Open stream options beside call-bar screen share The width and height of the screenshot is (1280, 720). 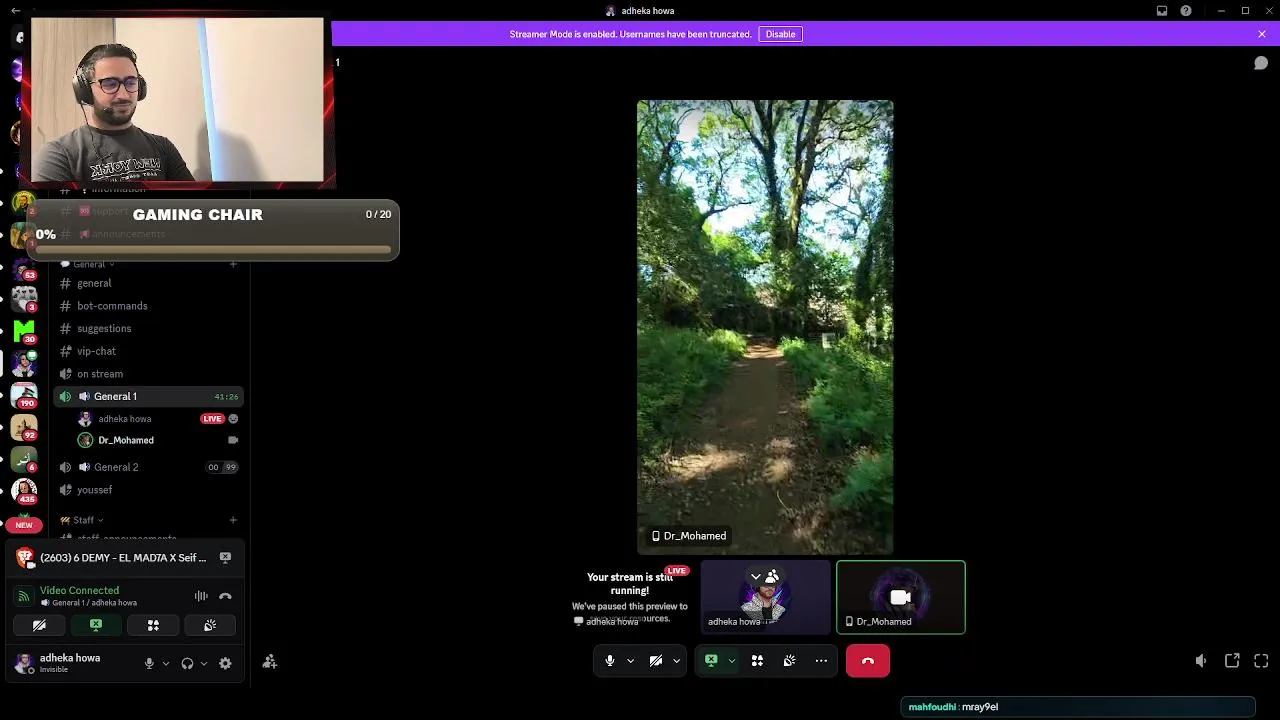tap(732, 661)
